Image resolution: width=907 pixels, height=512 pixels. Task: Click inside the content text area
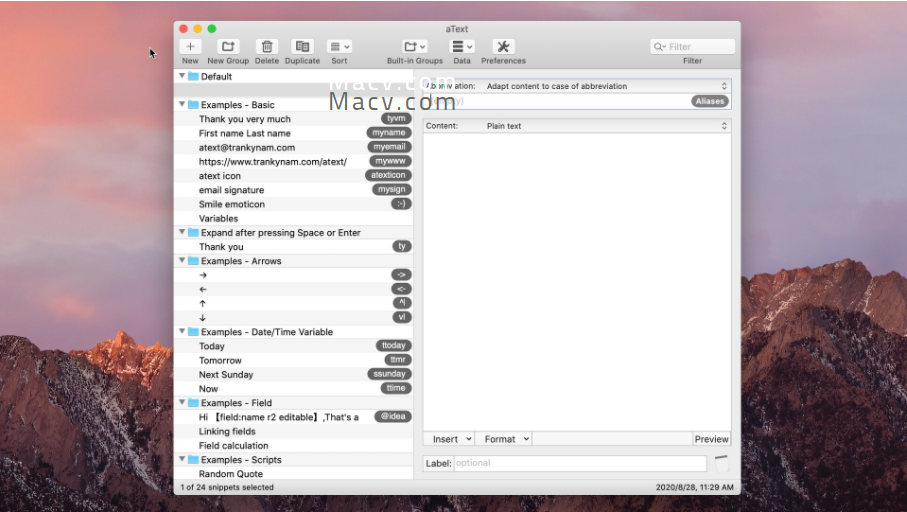(577, 282)
